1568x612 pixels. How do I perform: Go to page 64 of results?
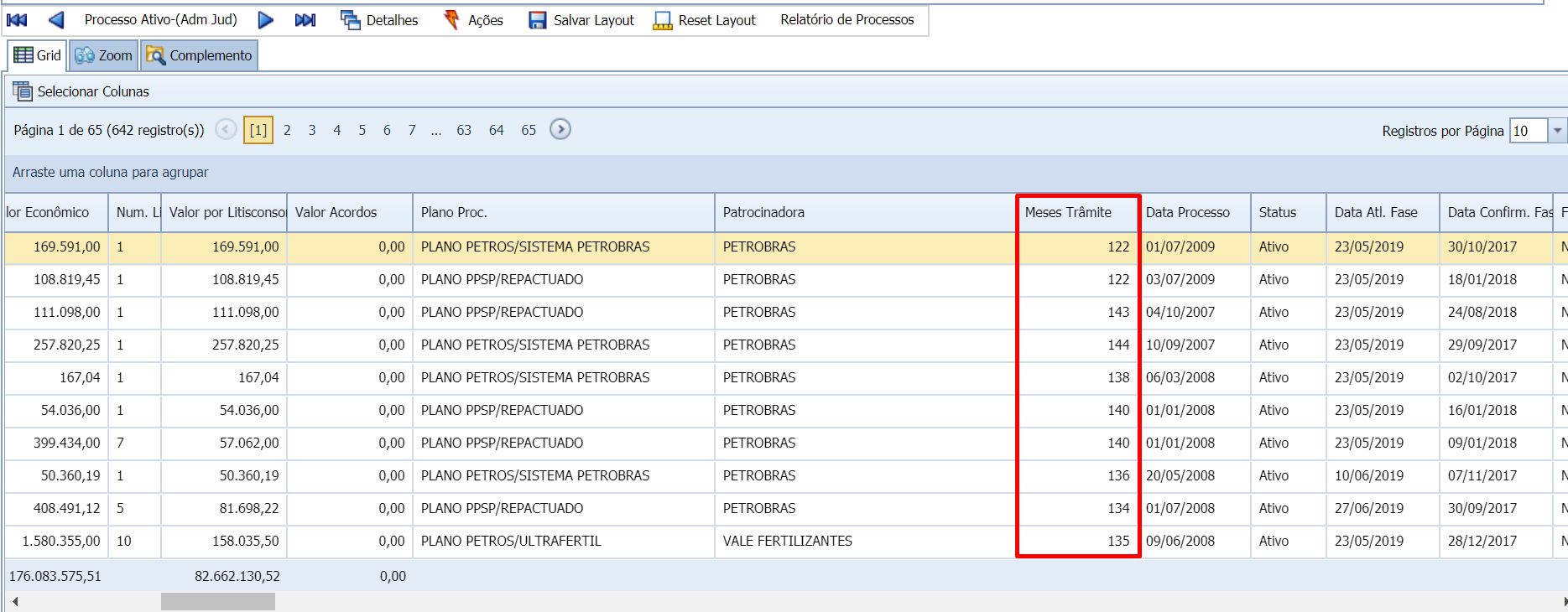[497, 130]
